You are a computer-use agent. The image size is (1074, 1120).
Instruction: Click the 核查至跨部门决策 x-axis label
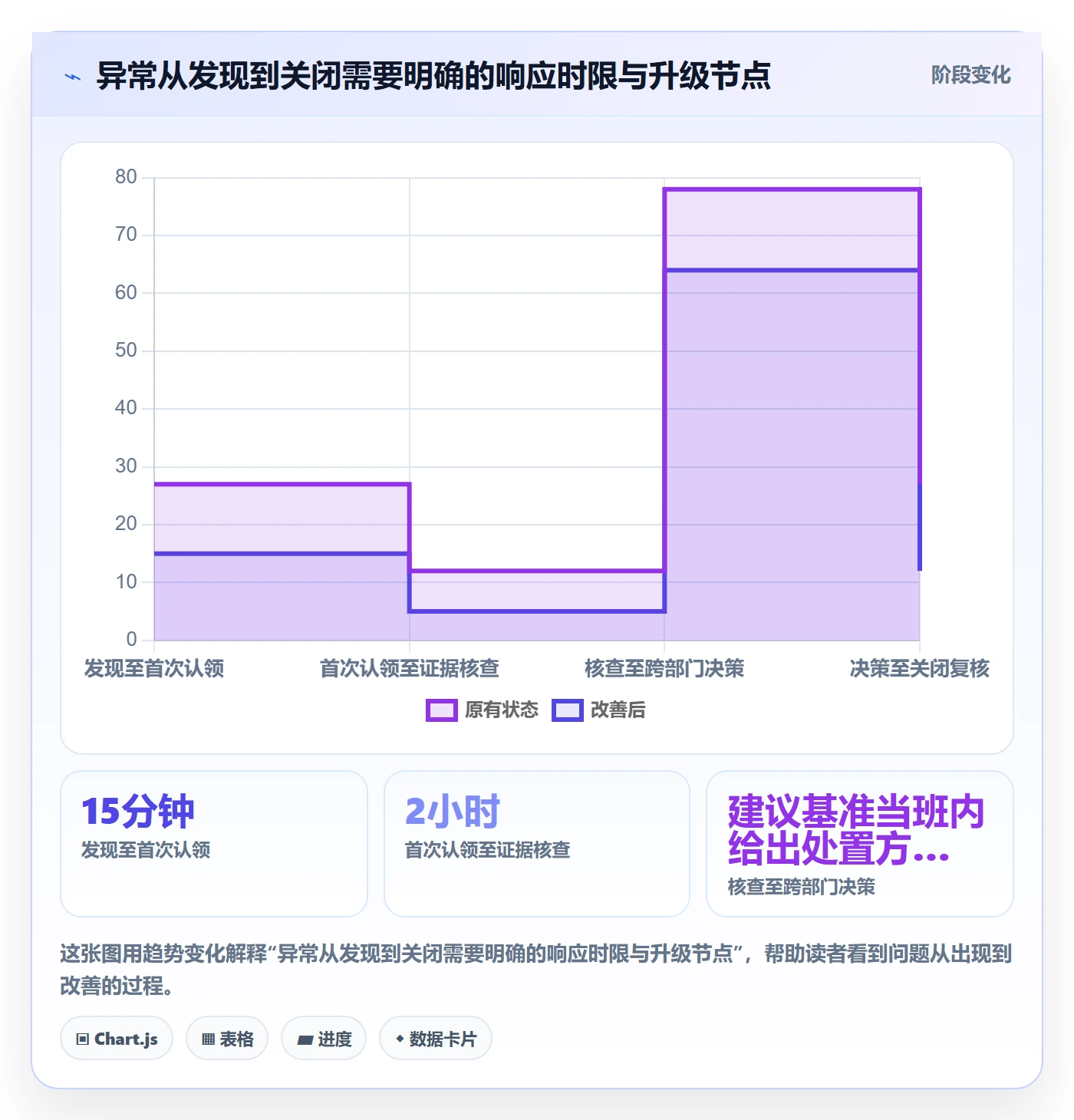[x=664, y=669]
